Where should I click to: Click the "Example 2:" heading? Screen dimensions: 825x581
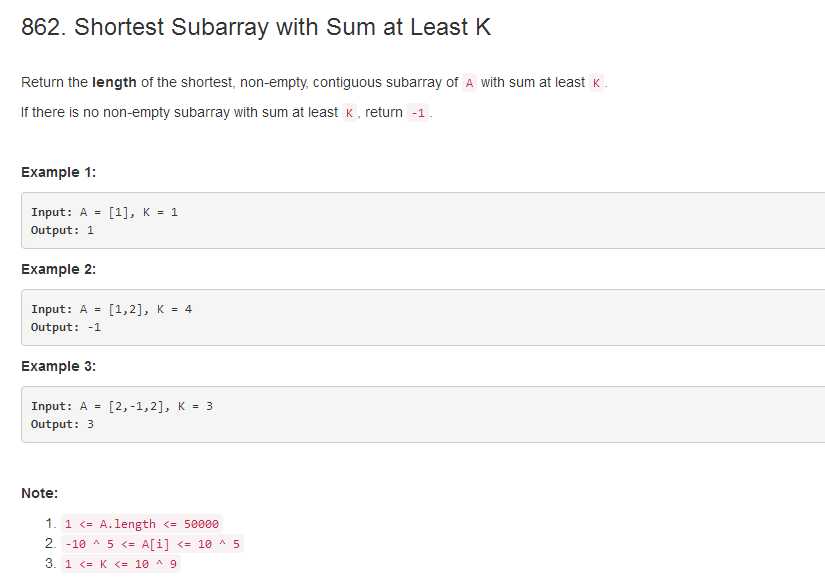(58, 269)
